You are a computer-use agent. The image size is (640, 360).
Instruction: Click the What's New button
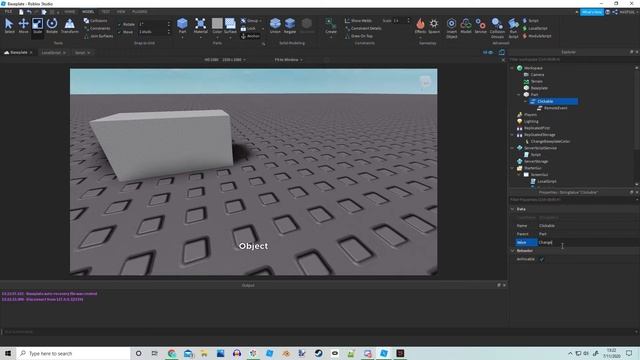click(592, 12)
